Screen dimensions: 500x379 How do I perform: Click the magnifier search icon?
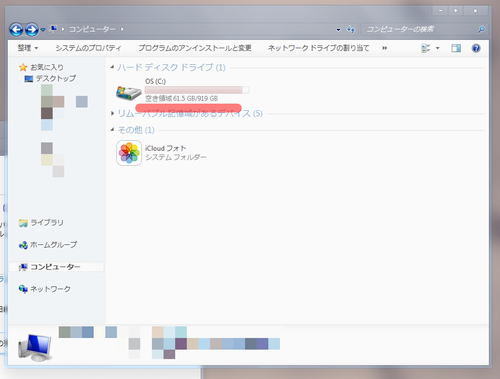(481, 30)
